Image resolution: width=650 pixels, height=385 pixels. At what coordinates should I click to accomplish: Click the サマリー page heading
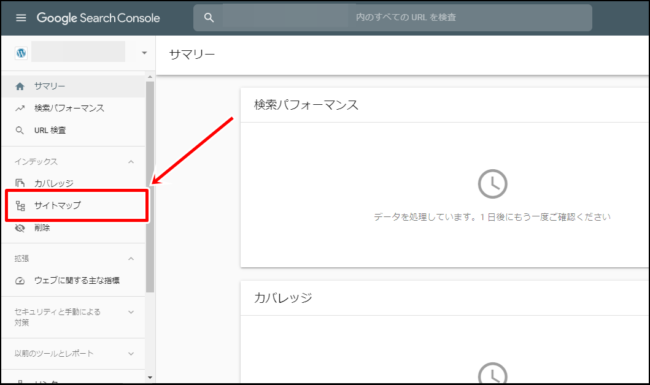[x=192, y=54]
